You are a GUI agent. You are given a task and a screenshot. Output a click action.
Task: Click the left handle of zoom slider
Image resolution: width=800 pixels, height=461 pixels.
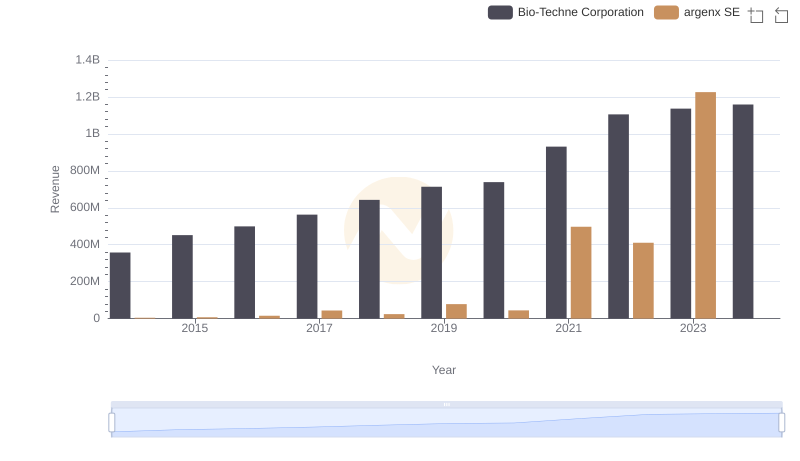112,423
